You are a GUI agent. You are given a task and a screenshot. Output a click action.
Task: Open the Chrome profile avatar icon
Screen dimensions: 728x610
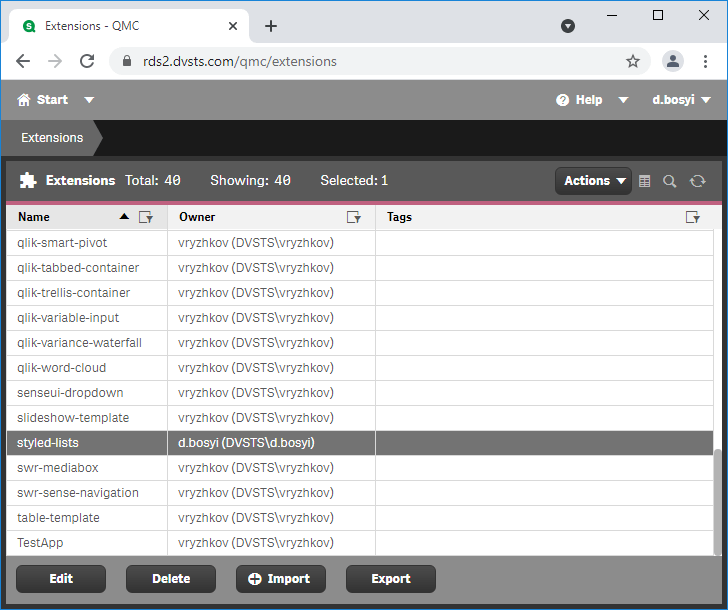[x=673, y=61]
